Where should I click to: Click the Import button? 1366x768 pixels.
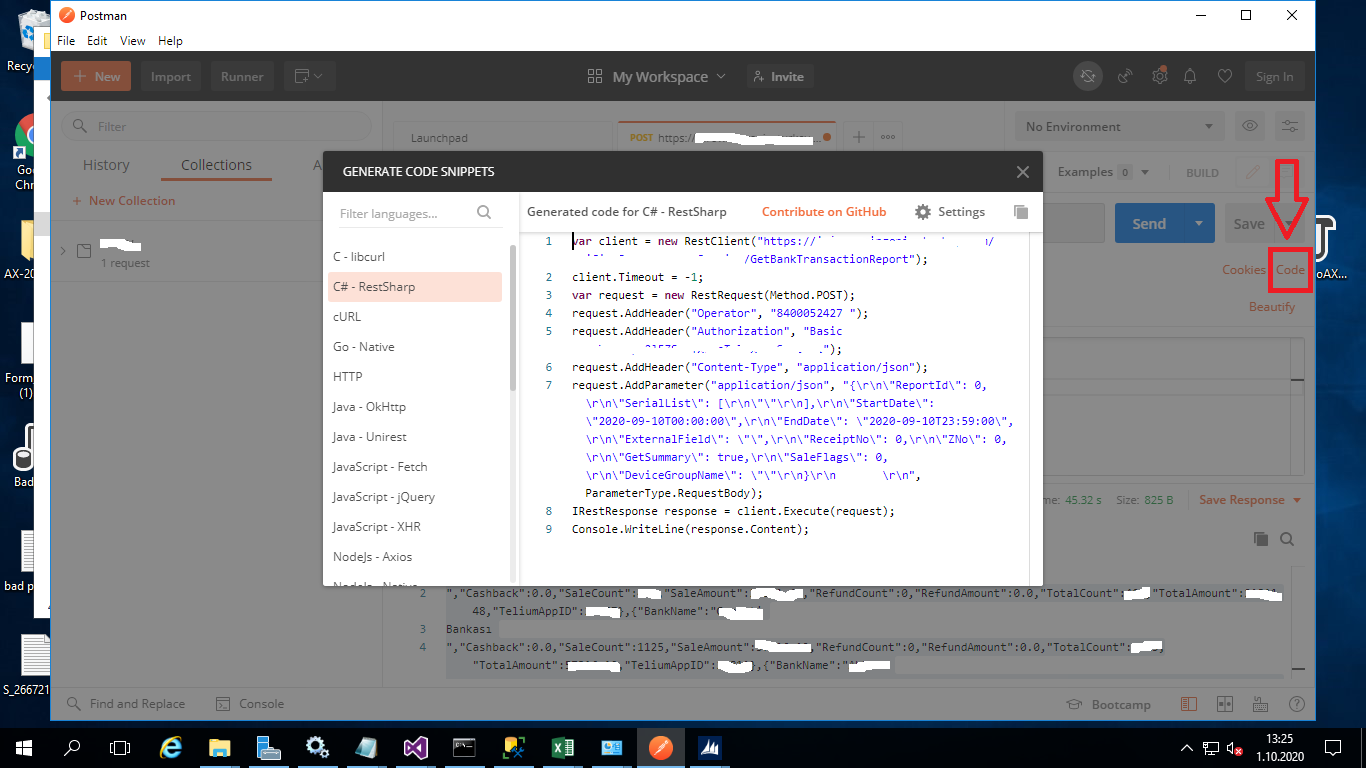(171, 76)
